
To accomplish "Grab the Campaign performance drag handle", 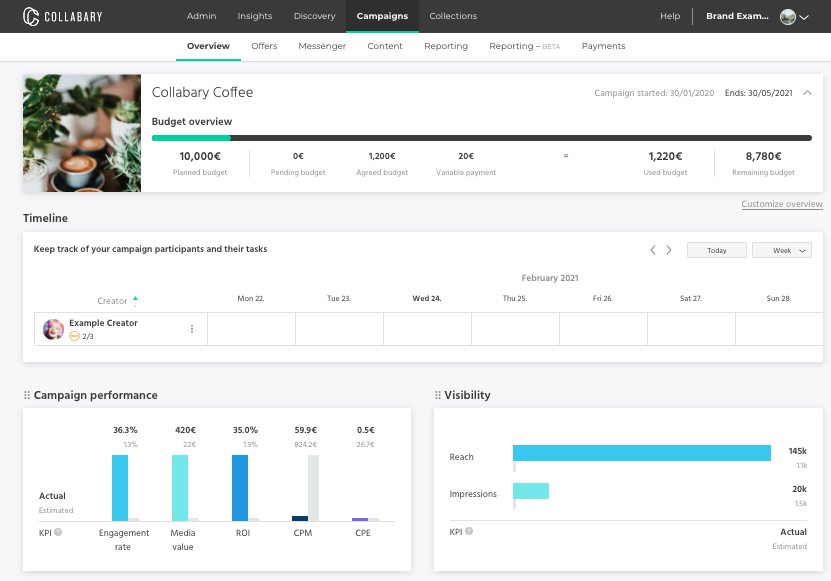I will (x=26, y=395).
